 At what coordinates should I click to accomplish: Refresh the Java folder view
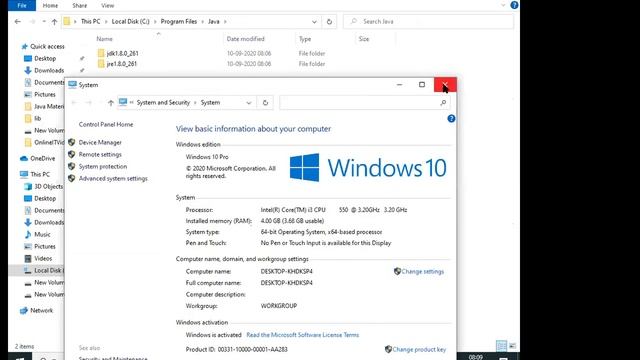coord(329,22)
